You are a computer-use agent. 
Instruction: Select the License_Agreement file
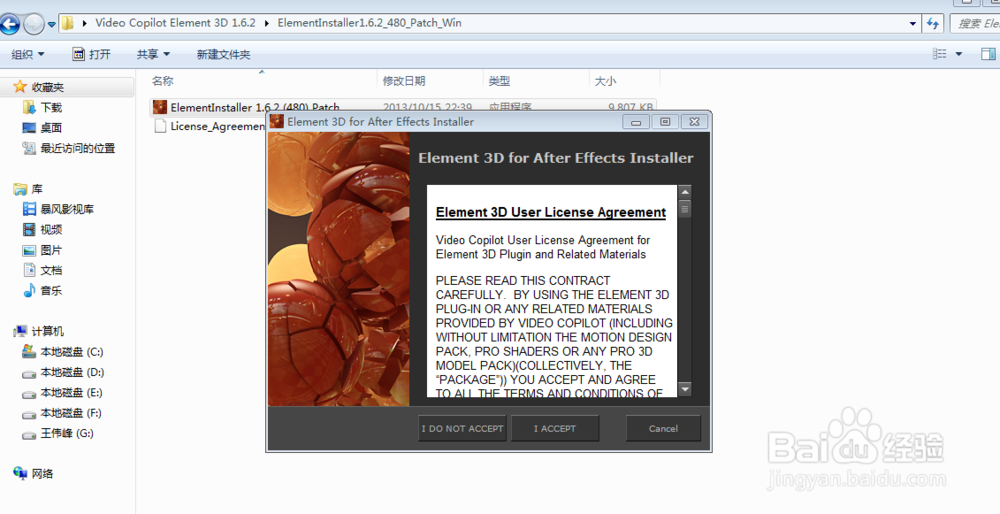pos(217,126)
